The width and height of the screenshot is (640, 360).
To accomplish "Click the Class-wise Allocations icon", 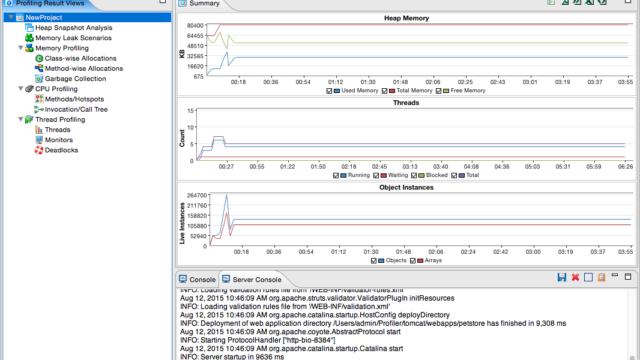I will [x=39, y=58].
